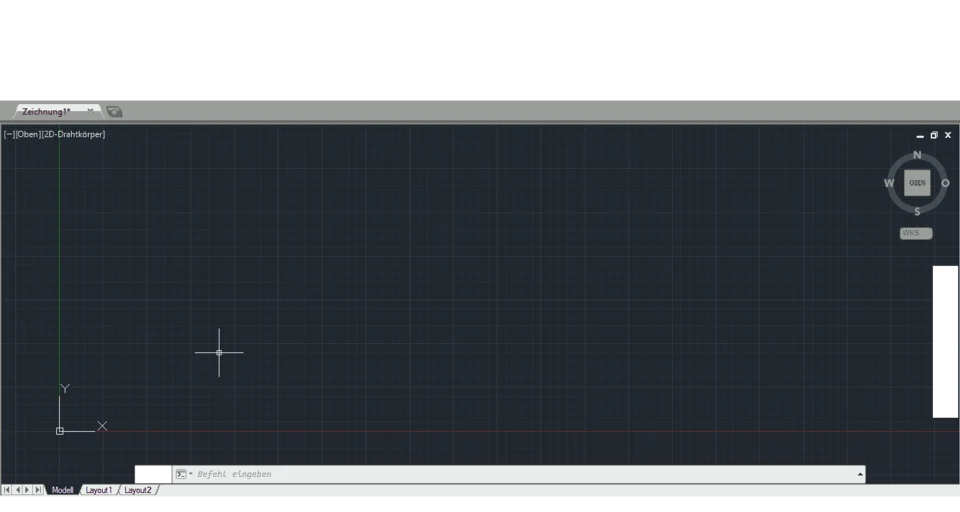Screen dimensions: 960x512
Task: Jump to first layout tab arrow
Action: [6, 490]
